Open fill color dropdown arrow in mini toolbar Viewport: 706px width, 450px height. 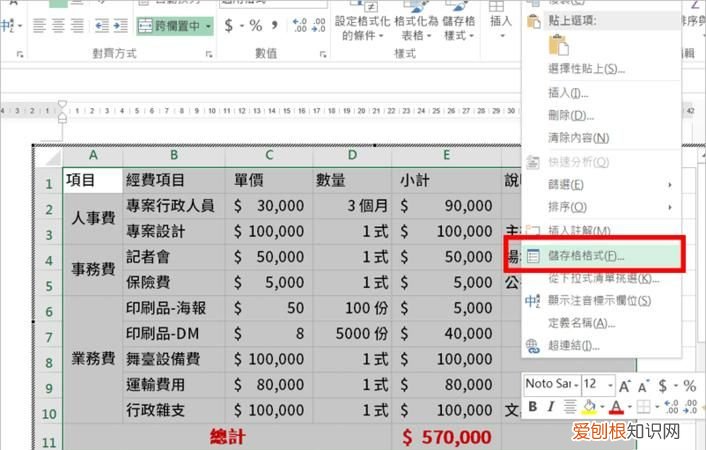[602, 407]
